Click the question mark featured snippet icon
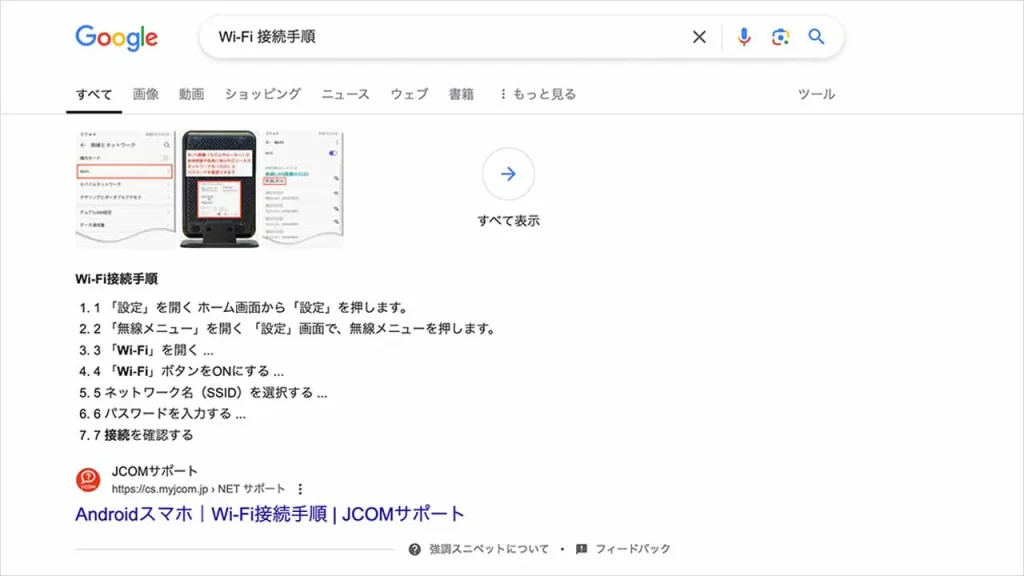Image resolution: width=1024 pixels, height=576 pixels. pos(415,549)
